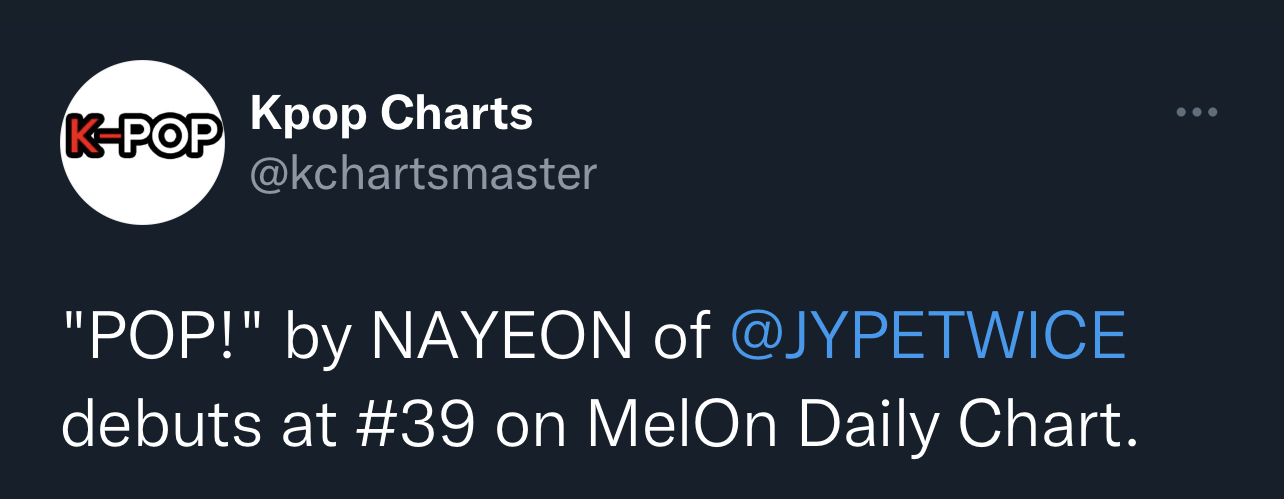Click the word "of" before @JYPETWICE
Screen dimensions: 1284x499
click(x=682, y=338)
